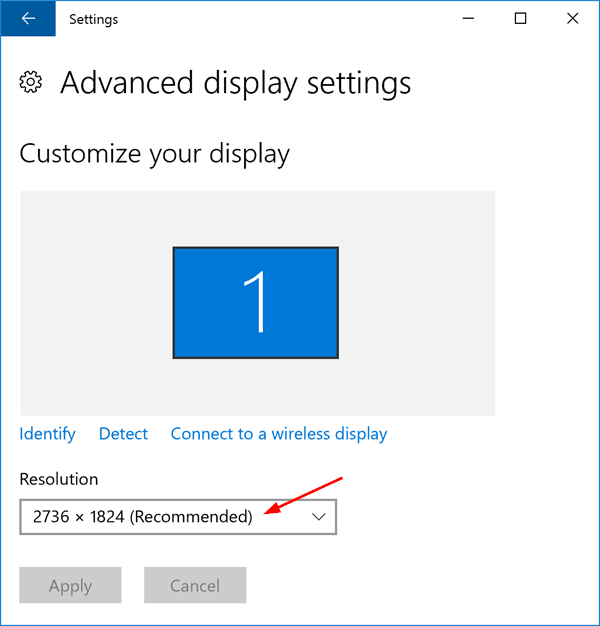
Task: Click the Detect link
Action: coord(123,434)
